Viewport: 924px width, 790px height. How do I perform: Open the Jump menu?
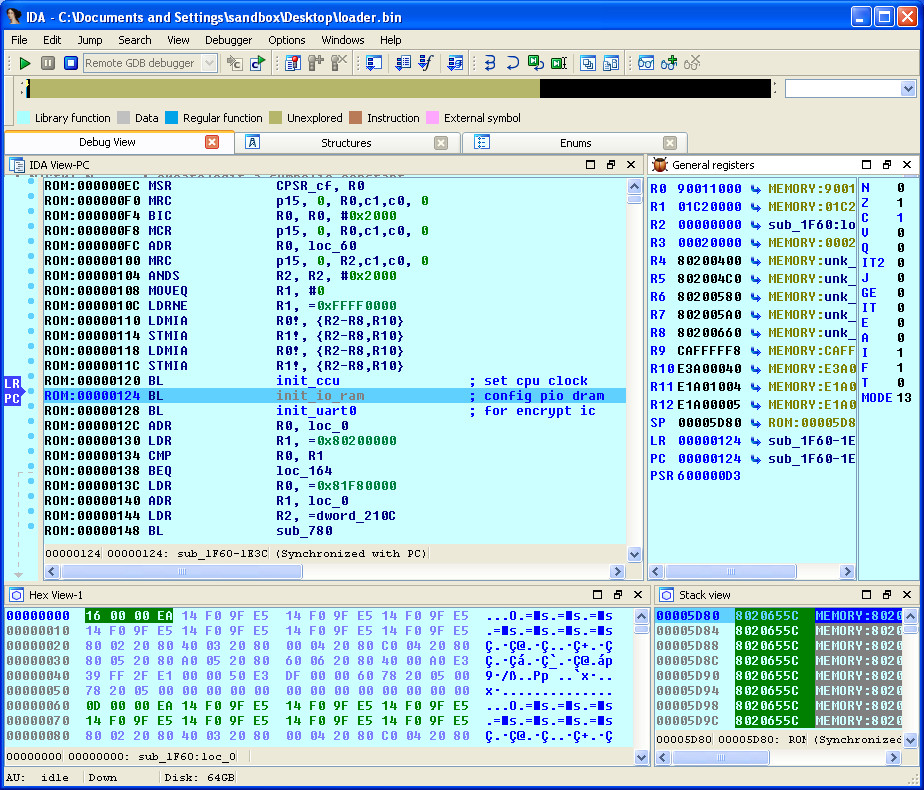(90, 40)
